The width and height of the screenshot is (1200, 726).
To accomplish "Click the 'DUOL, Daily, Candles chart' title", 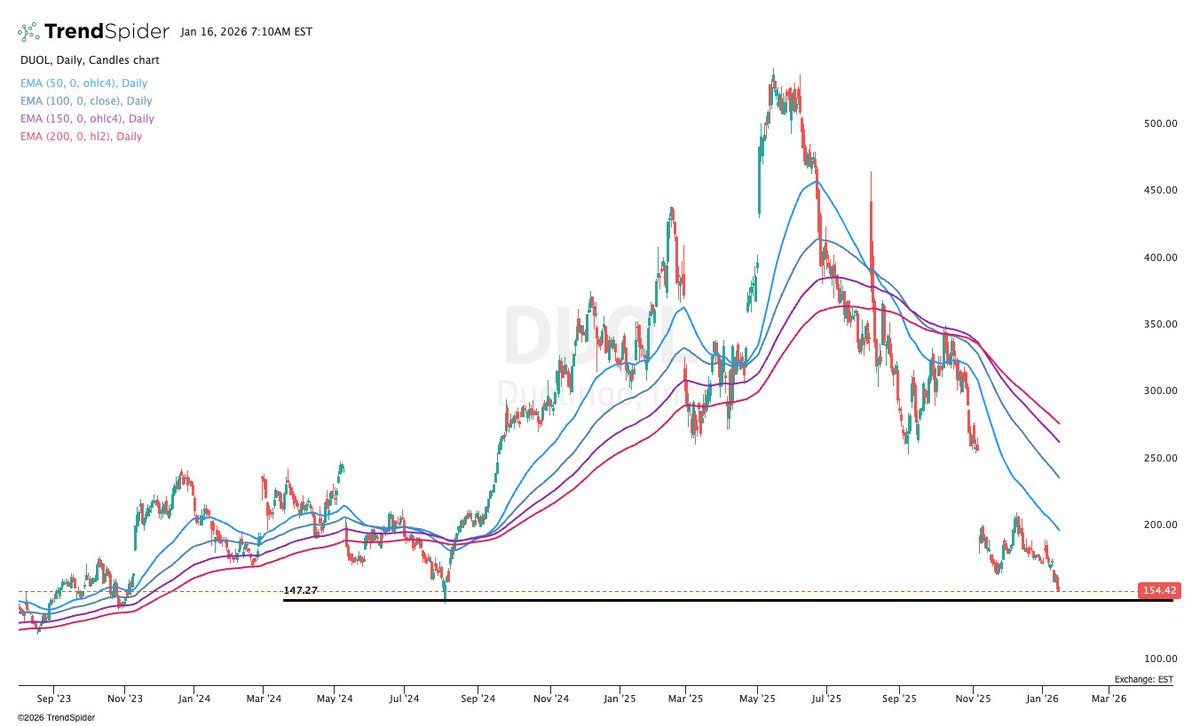I will [90, 60].
